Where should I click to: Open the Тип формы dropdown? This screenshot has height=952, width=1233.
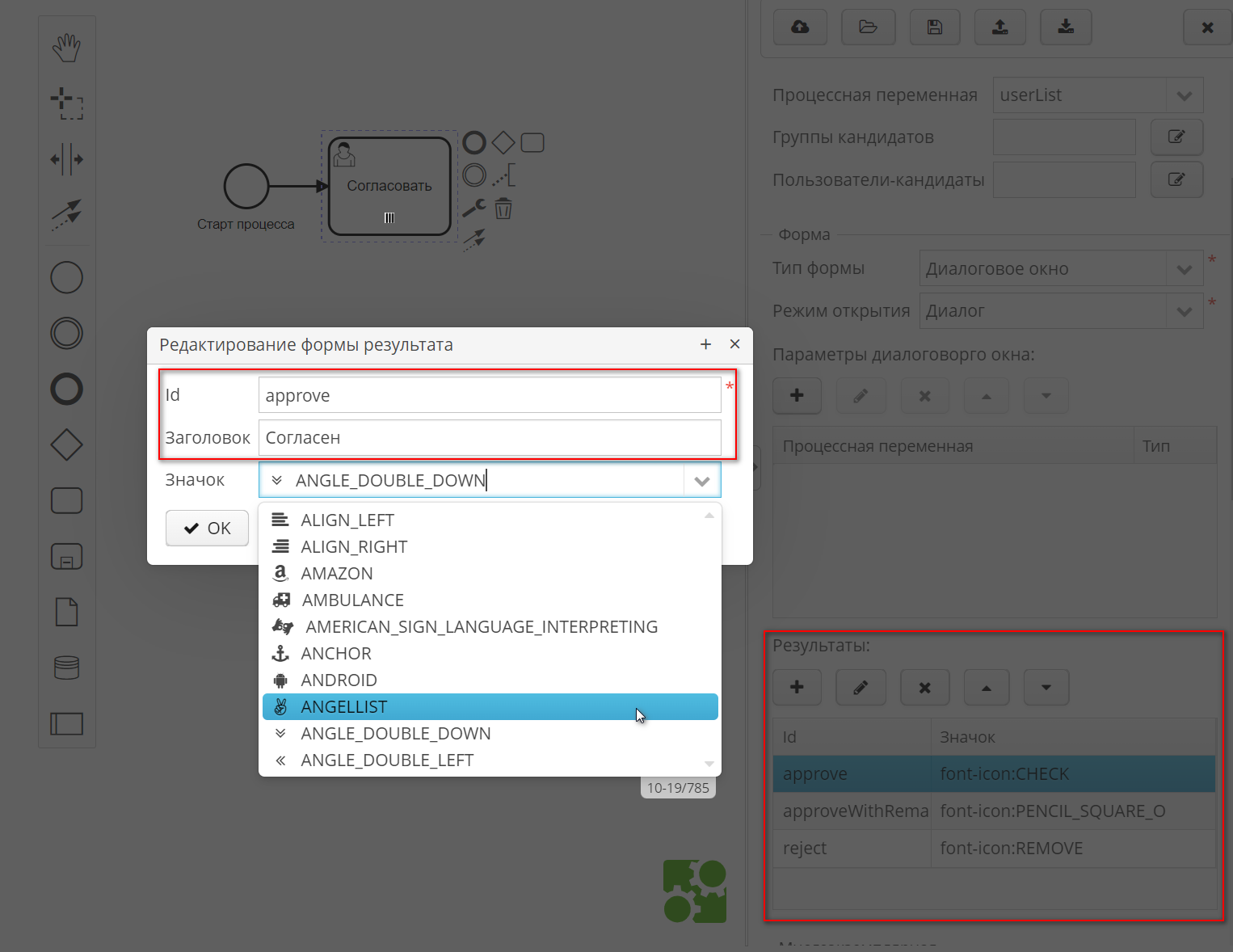[x=1185, y=268]
